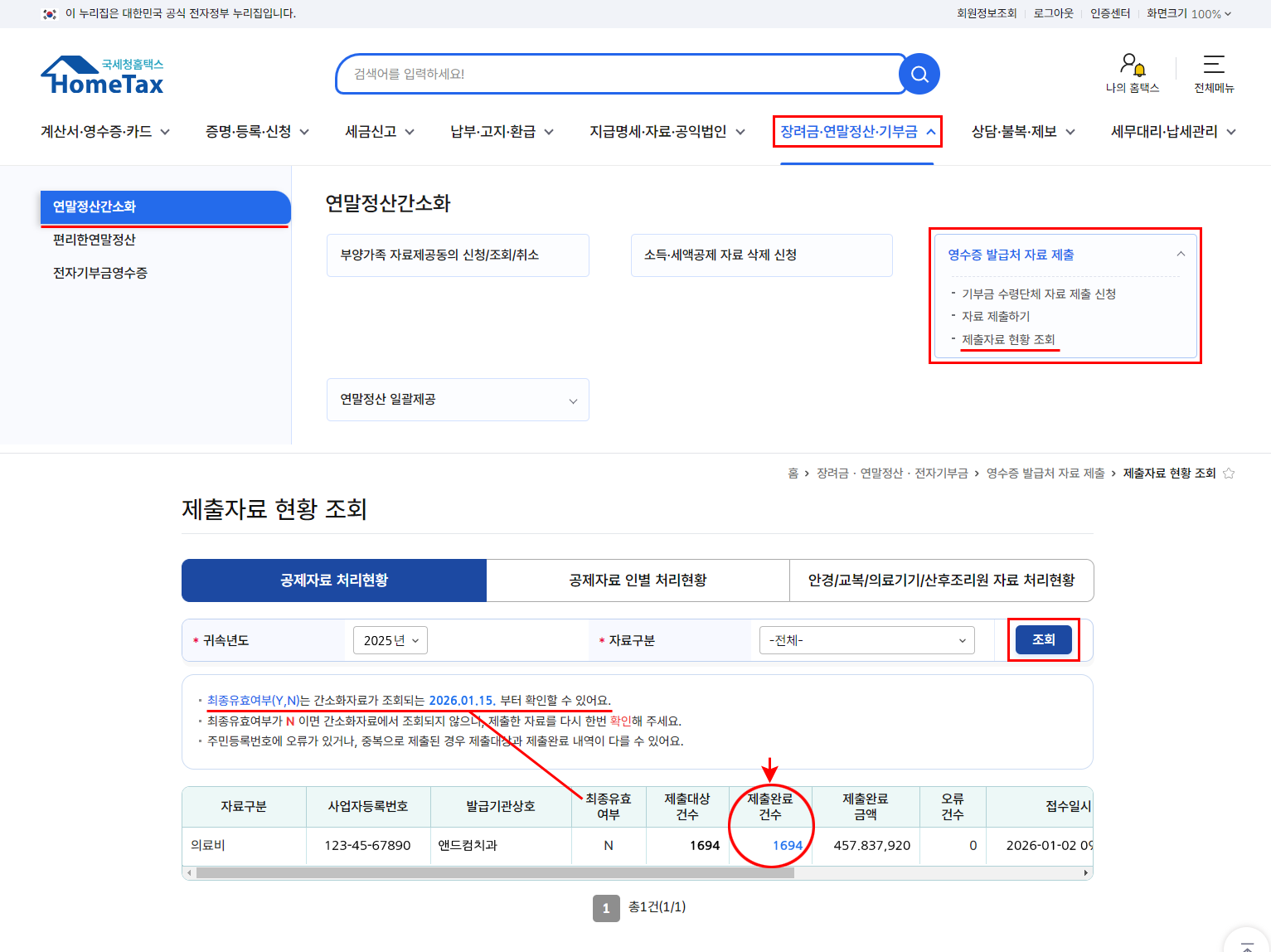Screen dimensions: 1271x952
Task: Click the favorite star next to breadcrumb
Action: [x=1229, y=473]
